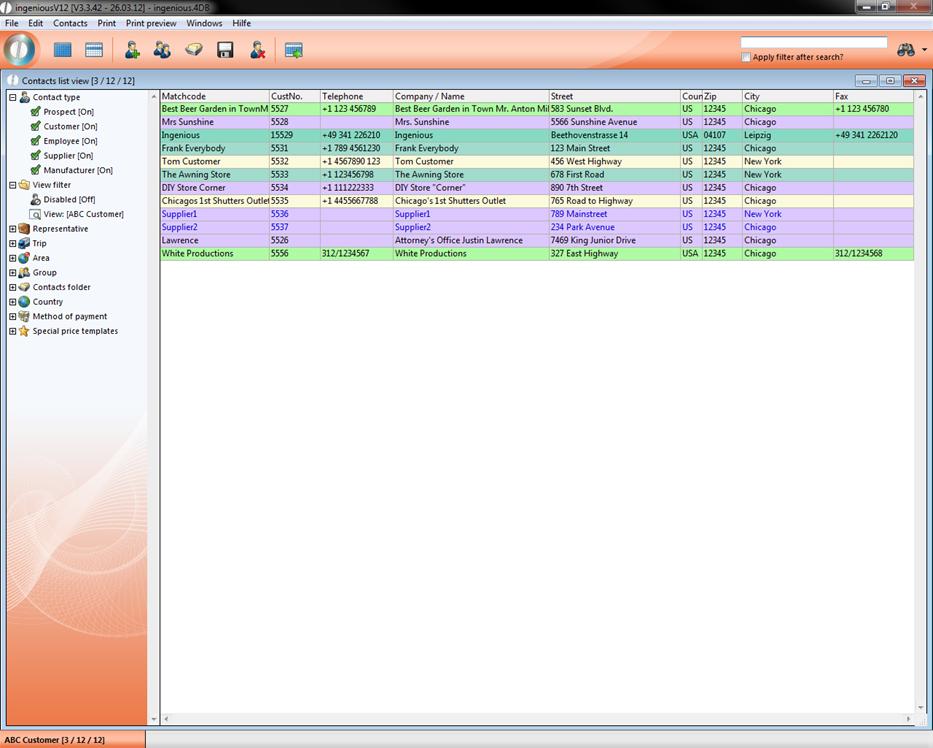Click the two-person contacts group icon
933x748 pixels.
(x=162, y=50)
